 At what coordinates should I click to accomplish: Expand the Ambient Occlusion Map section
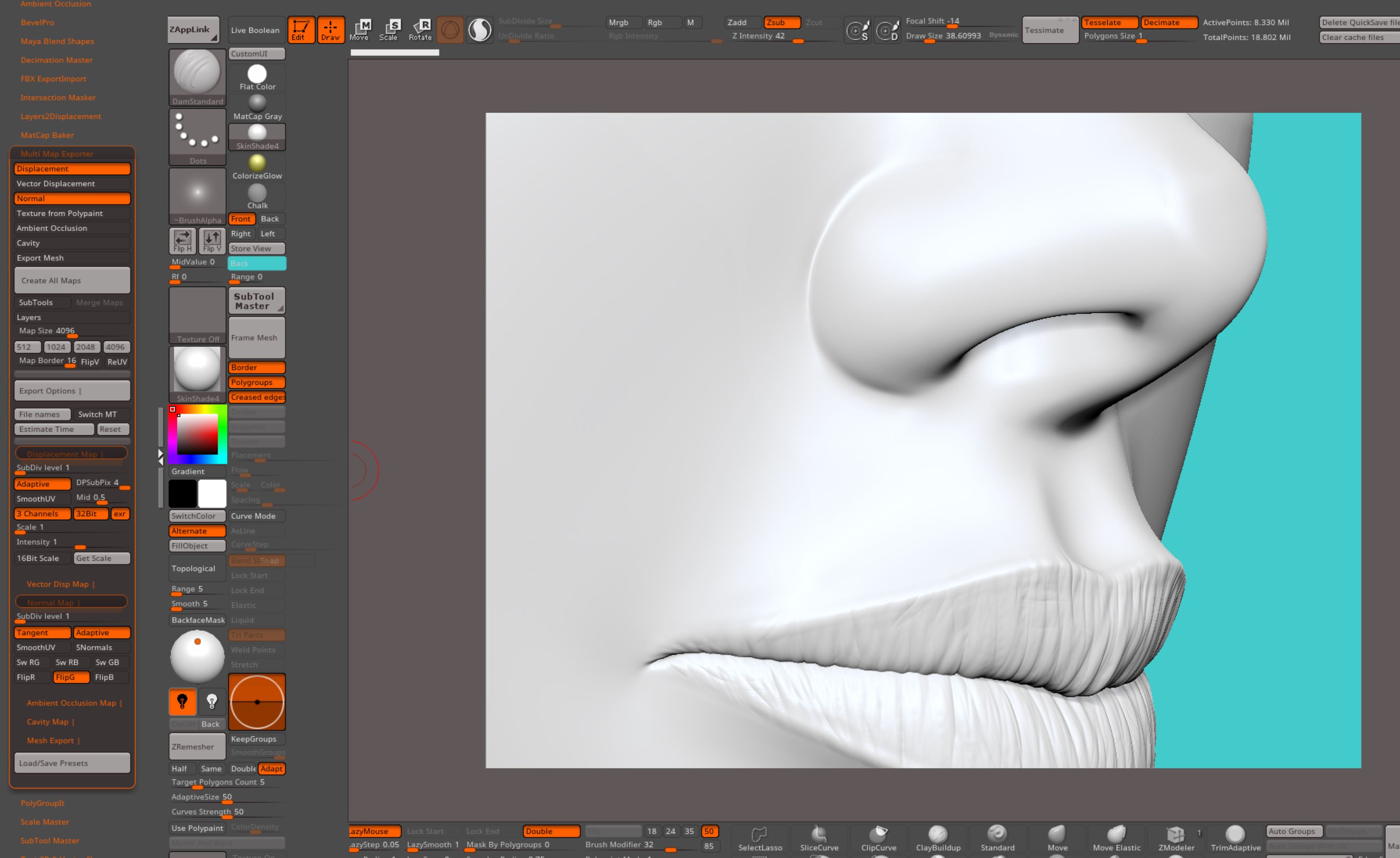tap(72, 703)
